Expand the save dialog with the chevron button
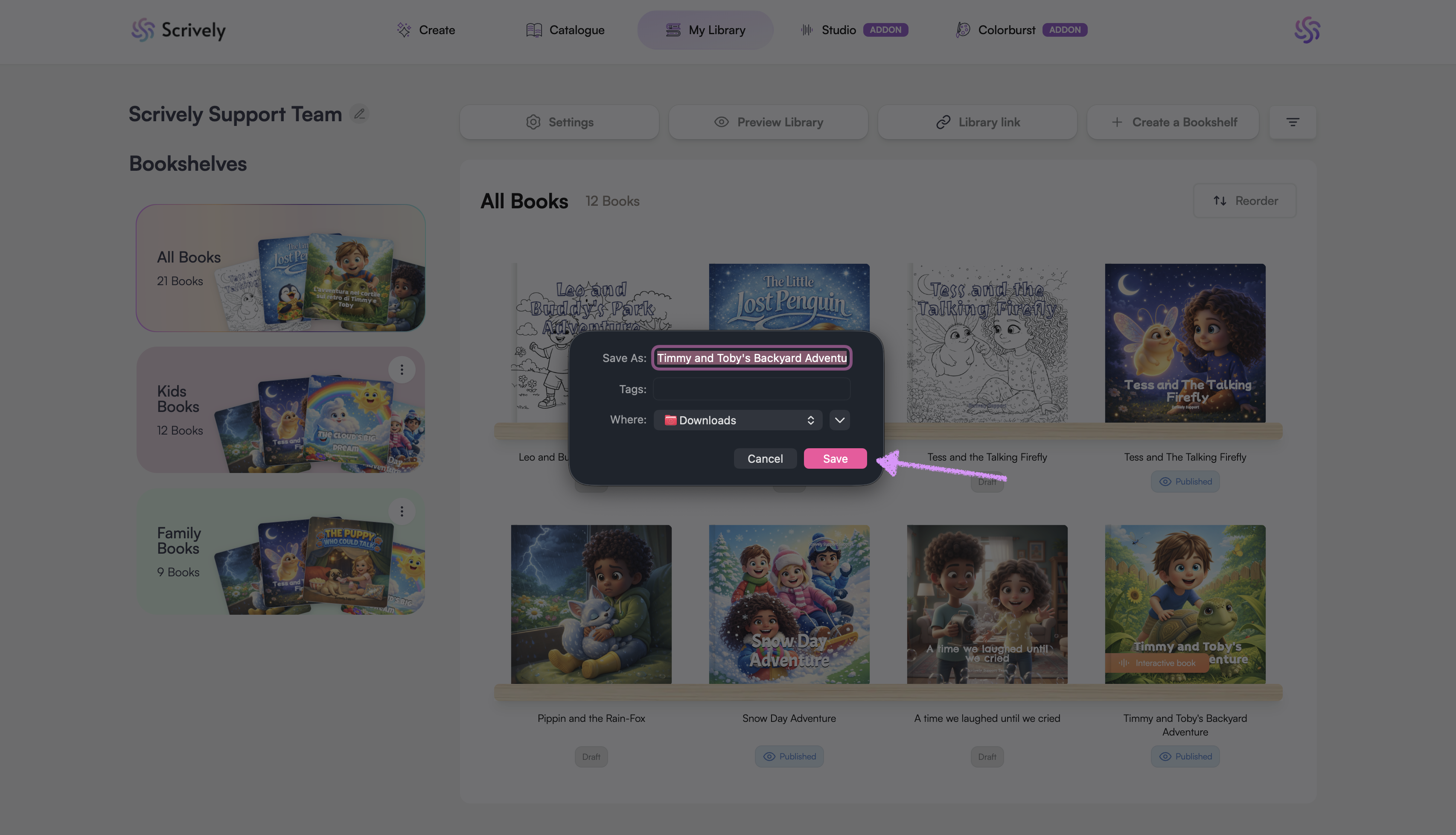The image size is (1456, 835). (839, 420)
